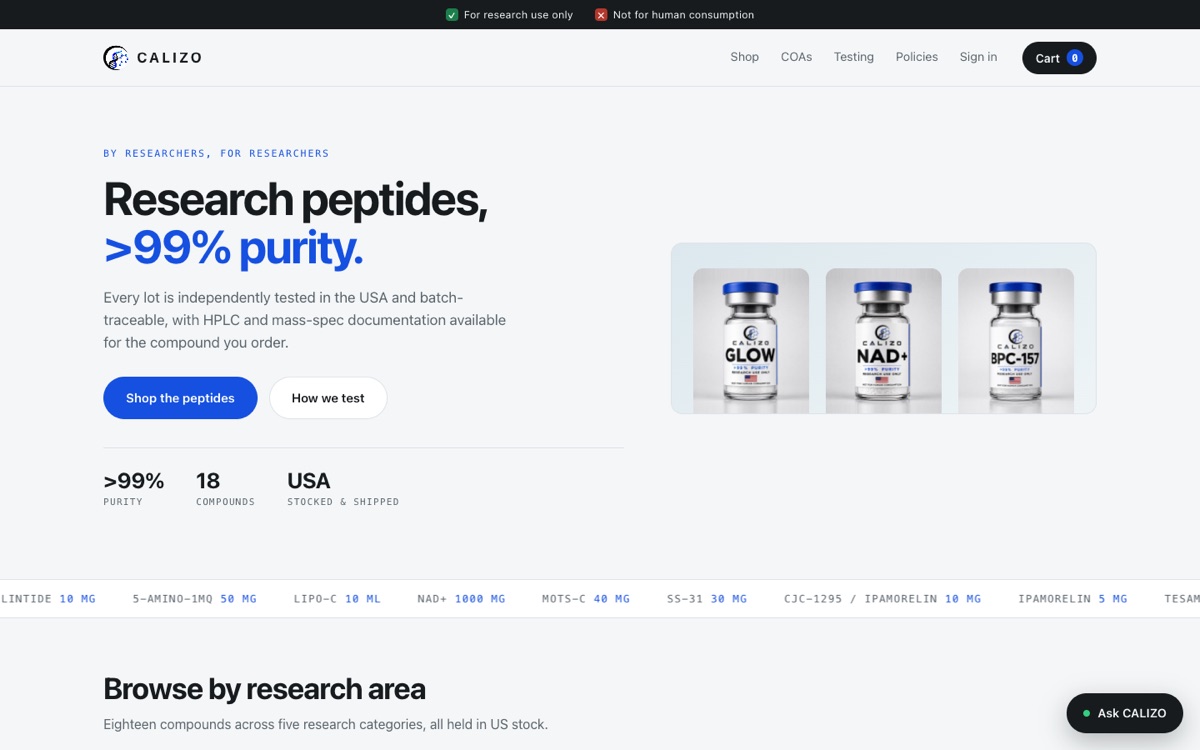The width and height of the screenshot is (1200, 750).
Task: Click LIPO-C 10 ML ticker item
Action: (339, 599)
